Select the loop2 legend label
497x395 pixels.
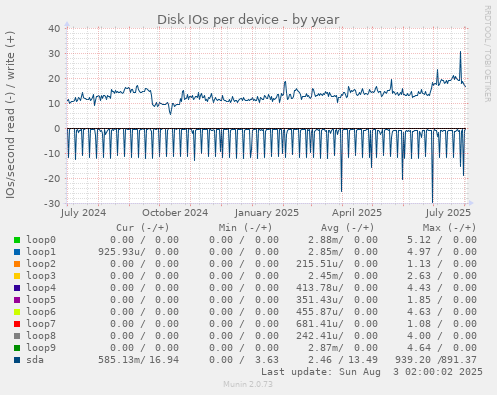click(41, 264)
